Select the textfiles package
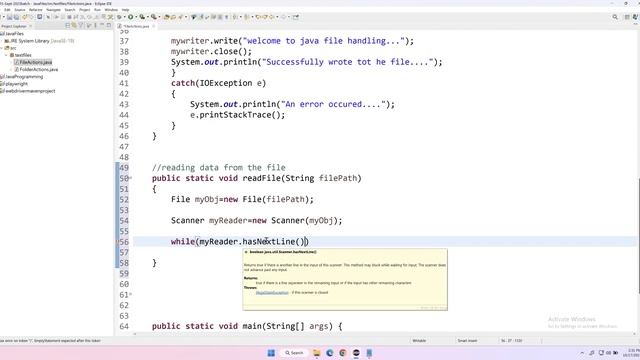The height and width of the screenshot is (360, 640). point(20,55)
